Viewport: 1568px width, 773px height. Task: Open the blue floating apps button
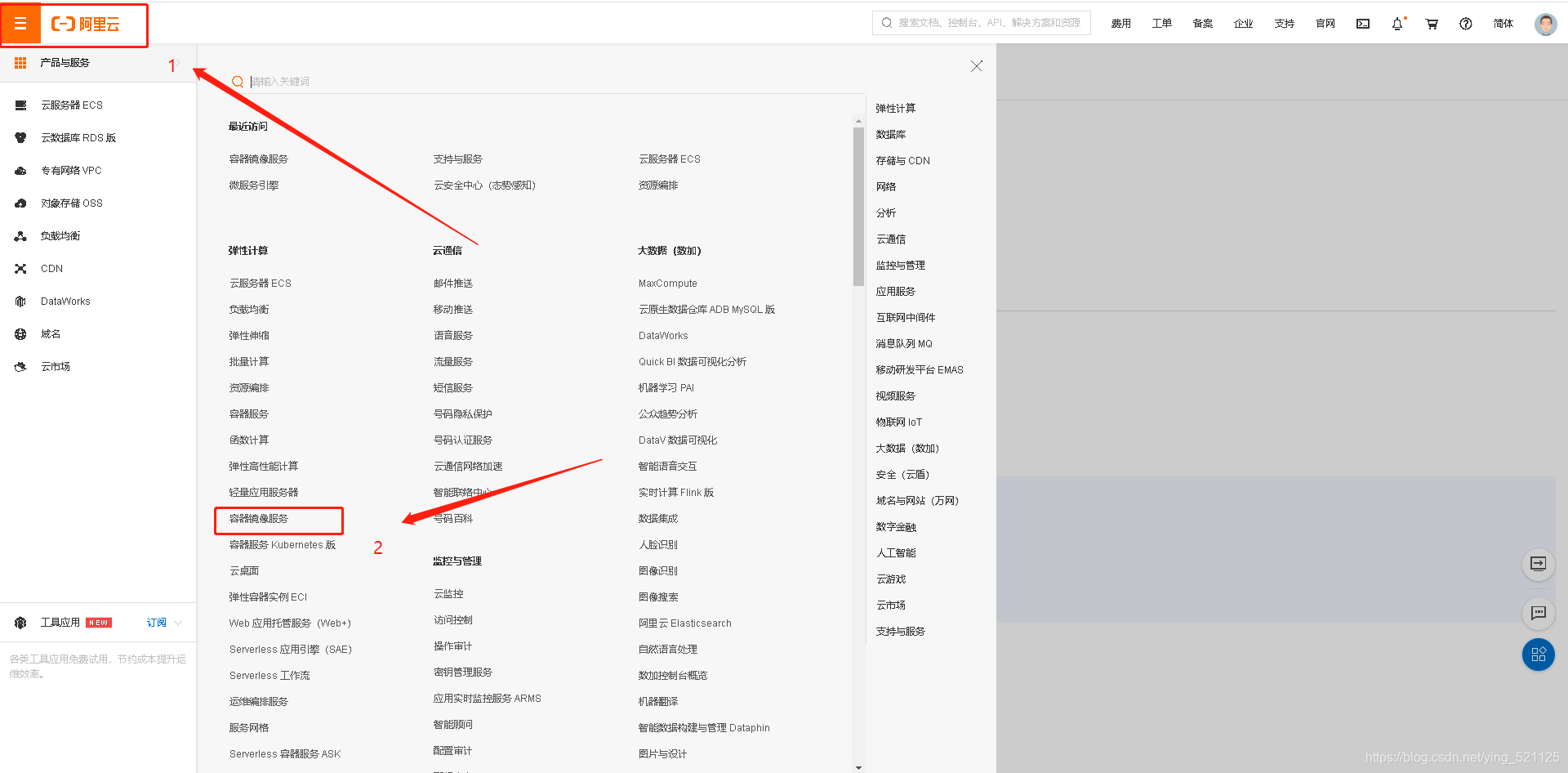coord(1539,655)
